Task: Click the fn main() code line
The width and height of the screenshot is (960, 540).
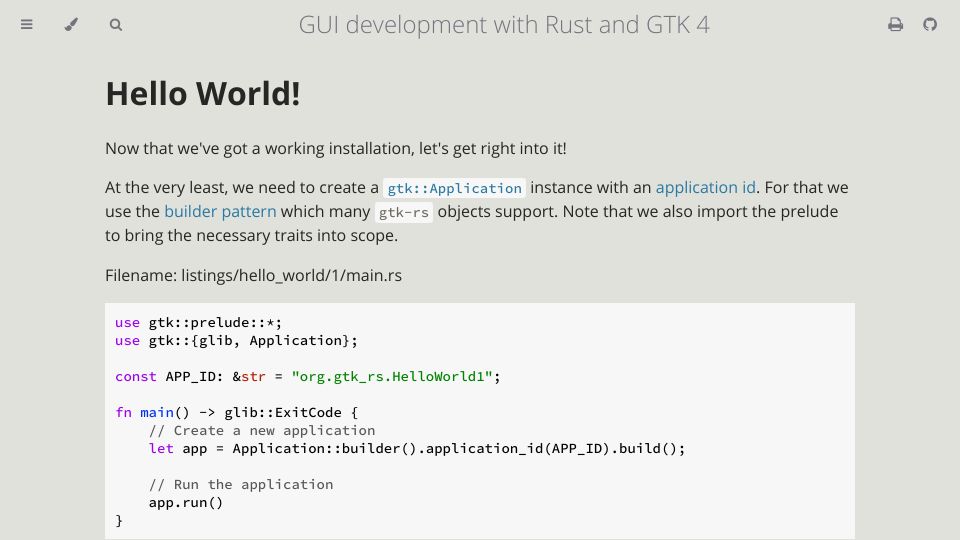Action: coord(236,413)
